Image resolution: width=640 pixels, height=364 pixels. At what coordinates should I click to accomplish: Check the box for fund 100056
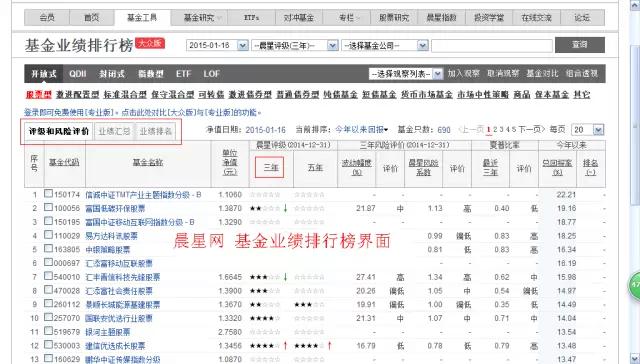(x=48, y=207)
